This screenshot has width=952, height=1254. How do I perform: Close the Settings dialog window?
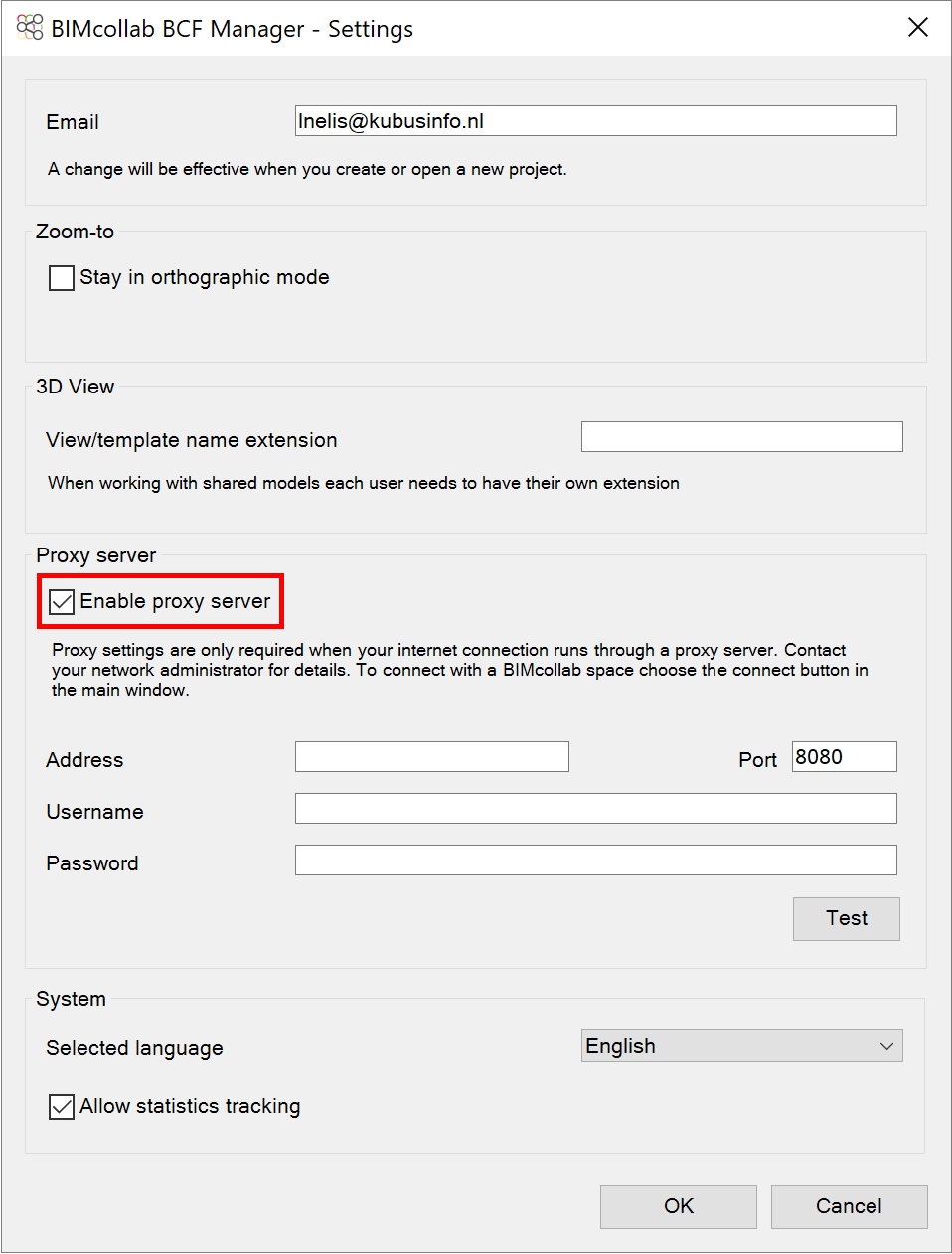918,27
